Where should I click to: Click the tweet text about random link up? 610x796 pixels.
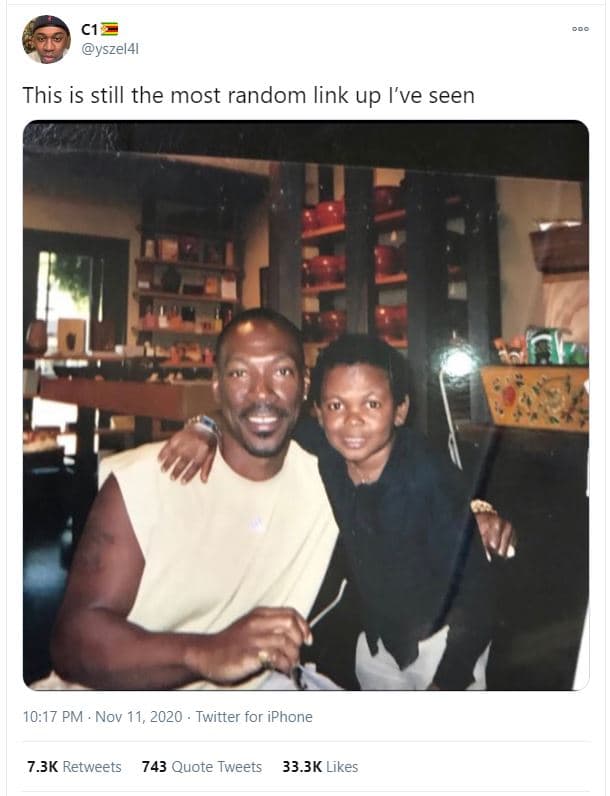[x=249, y=95]
